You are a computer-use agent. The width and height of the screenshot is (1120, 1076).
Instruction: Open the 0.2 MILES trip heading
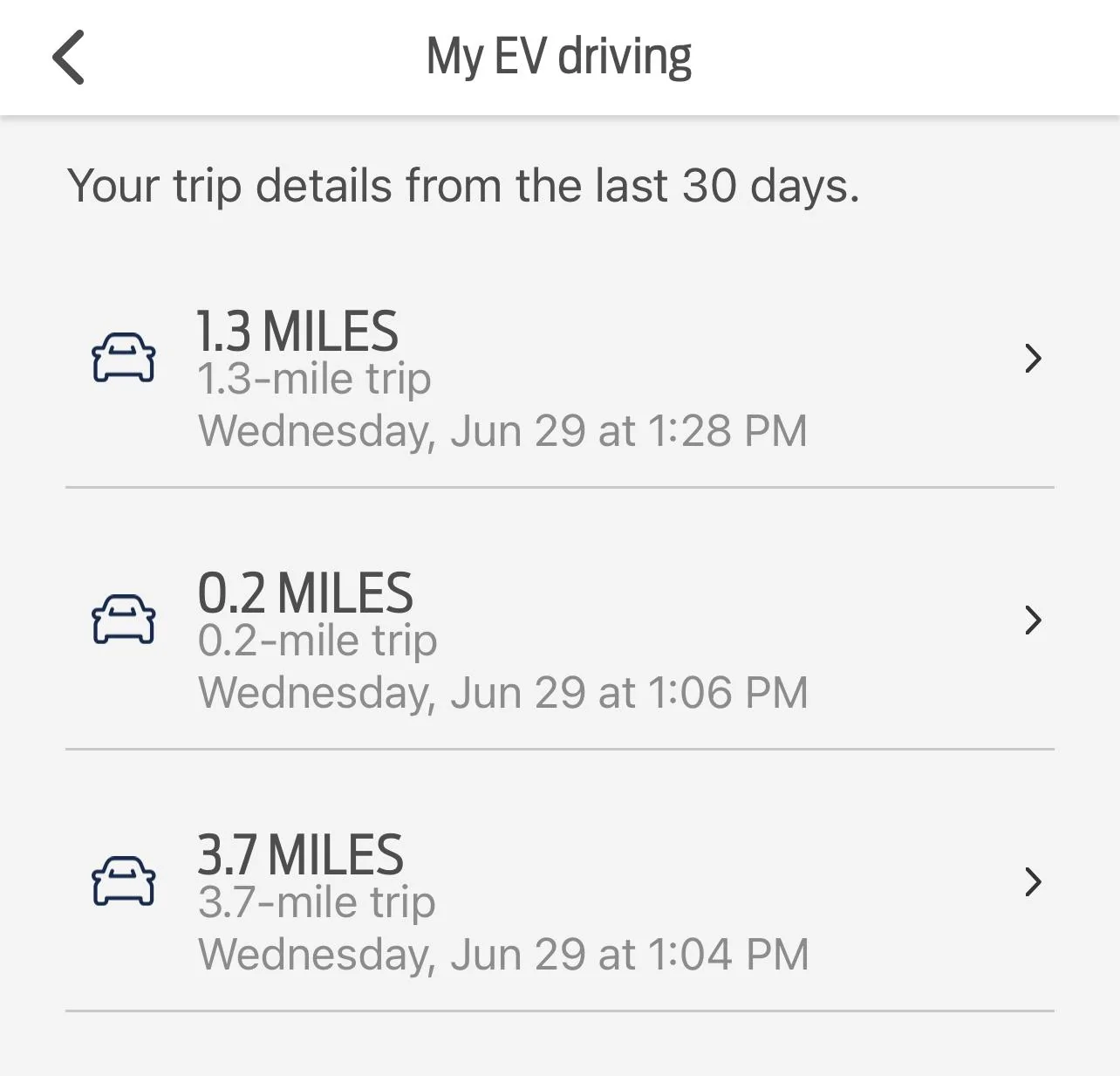click(x=304, y=593)
